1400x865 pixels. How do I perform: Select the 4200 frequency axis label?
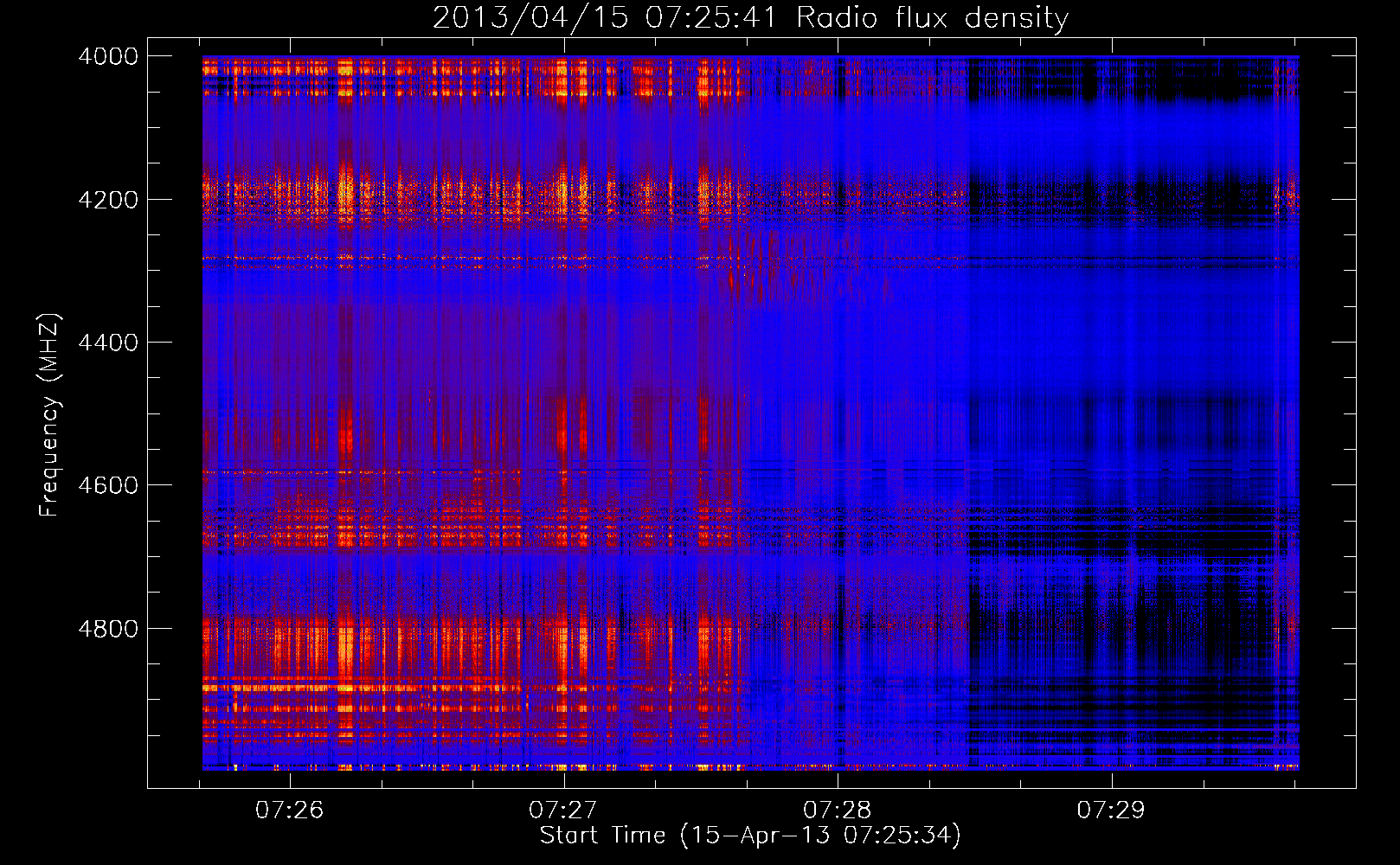coord(108,200)
